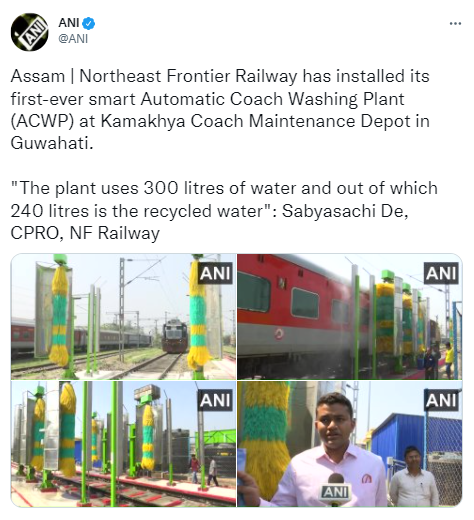The width and height of the screenshot is (474, 520).
Task: Open the @ANI handle link
Action: (73, 39)
